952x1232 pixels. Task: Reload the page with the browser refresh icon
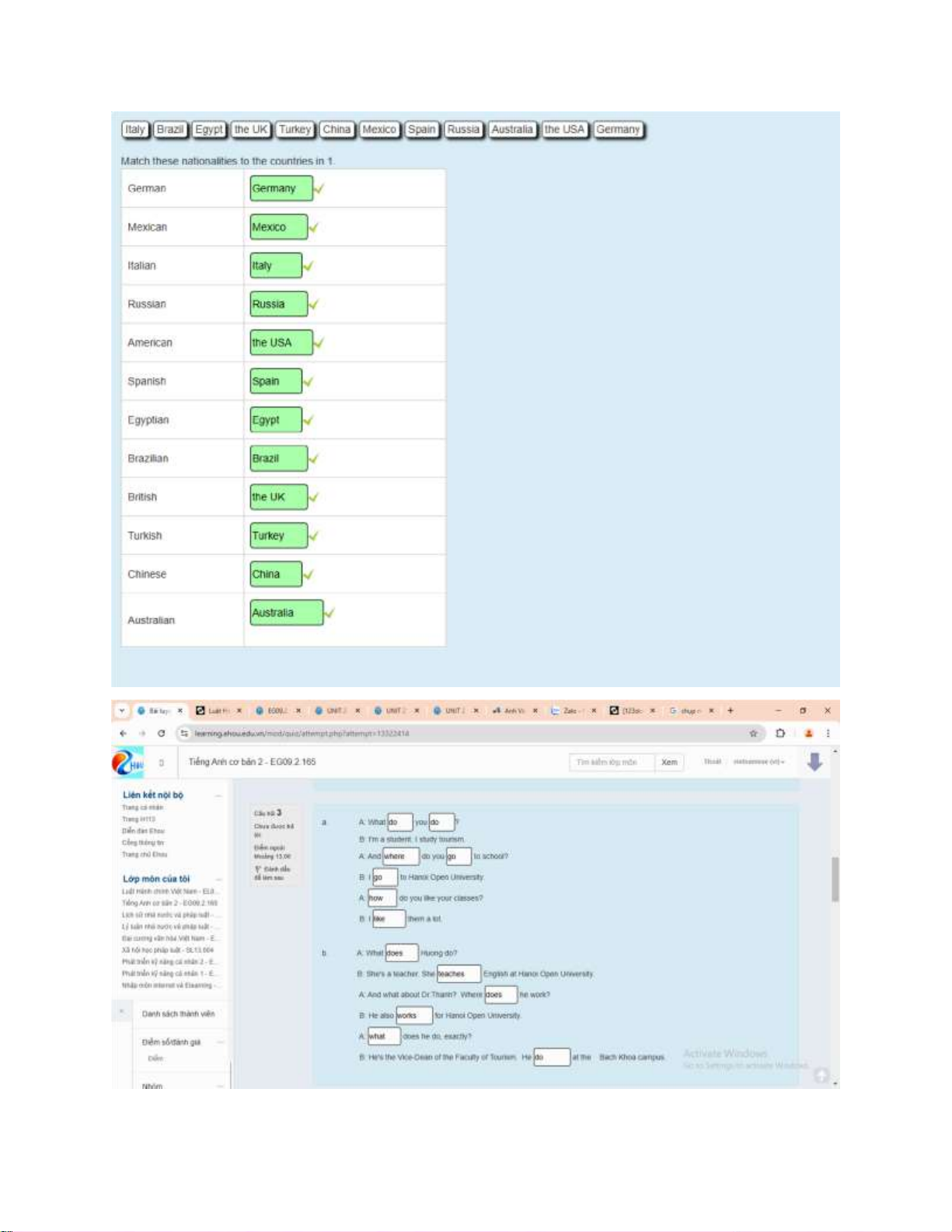(161, 733)
